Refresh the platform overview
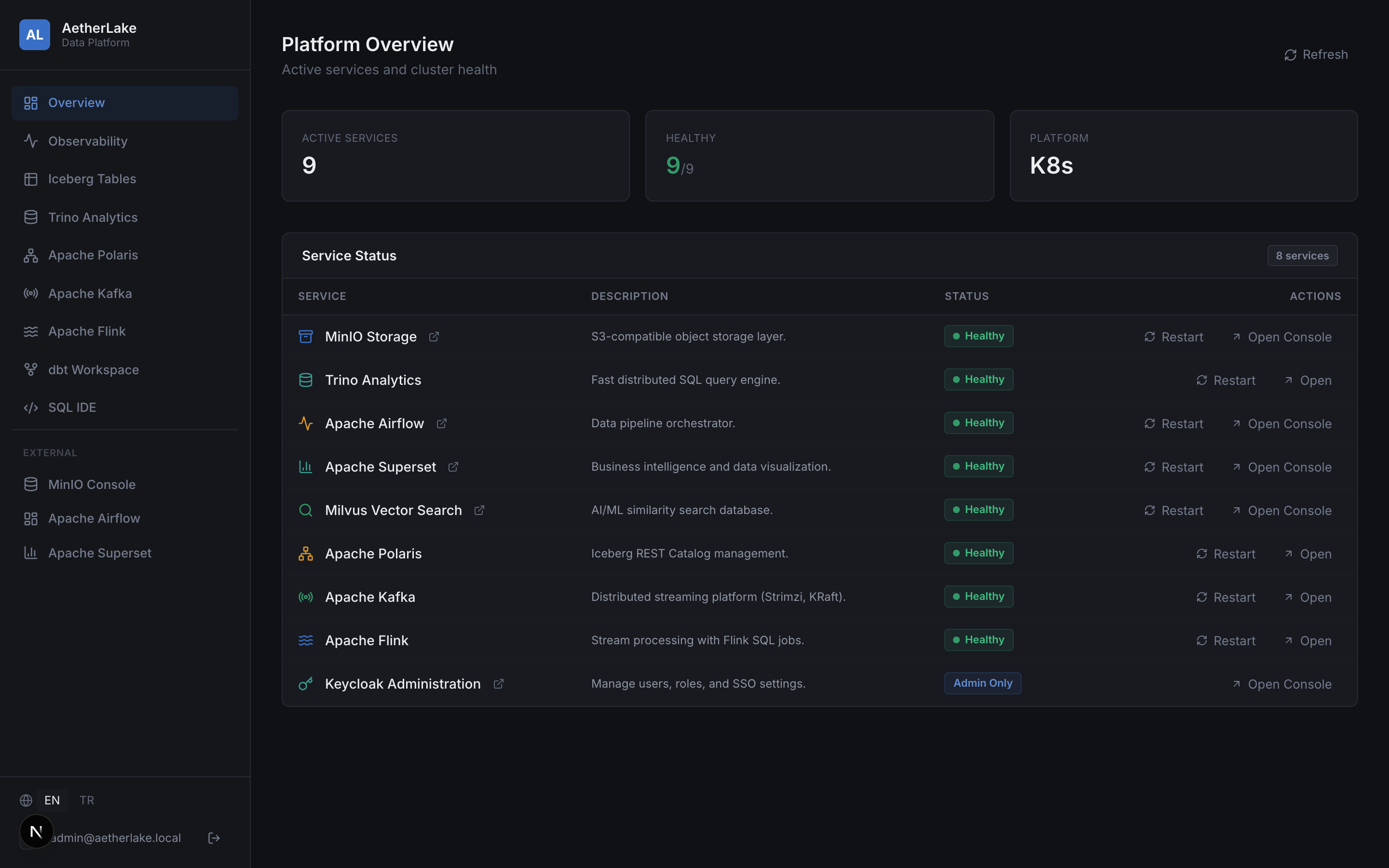 click(1316, 54)
